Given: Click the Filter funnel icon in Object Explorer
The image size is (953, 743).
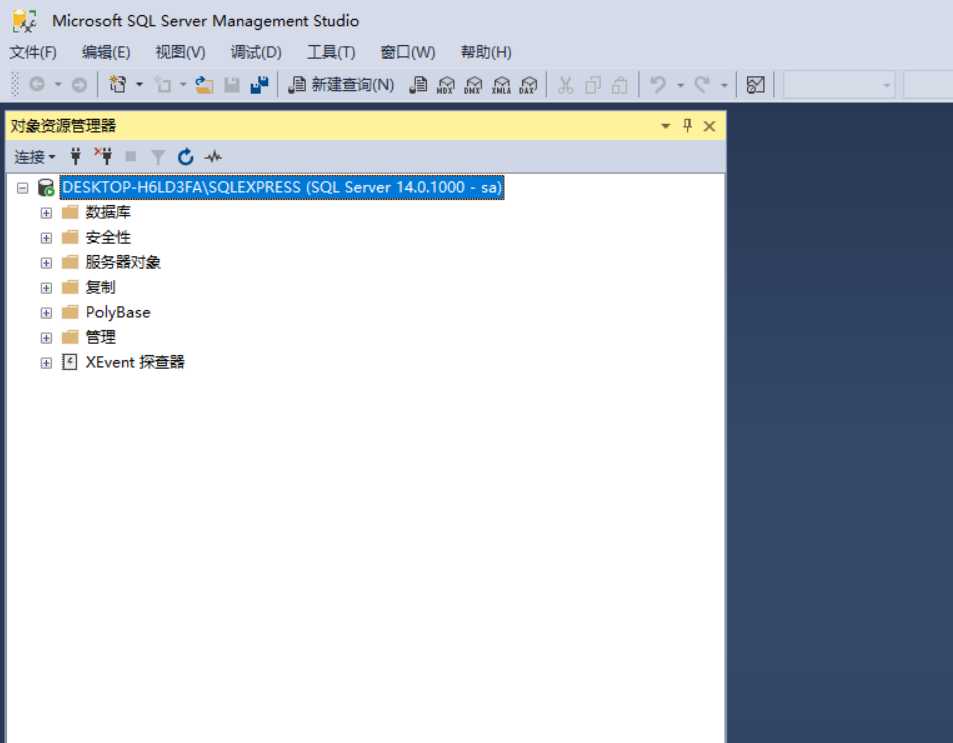Looking at the screenshot, I should click(x=158, y=157).
